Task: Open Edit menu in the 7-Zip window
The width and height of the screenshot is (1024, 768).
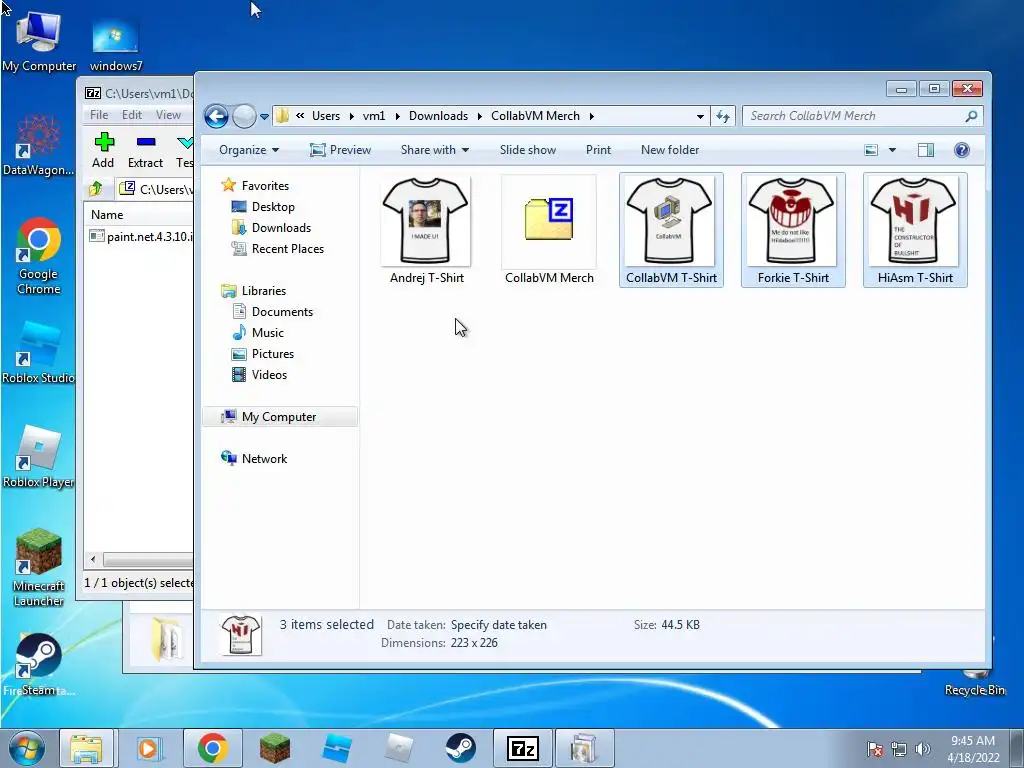Action: point(132,115)
